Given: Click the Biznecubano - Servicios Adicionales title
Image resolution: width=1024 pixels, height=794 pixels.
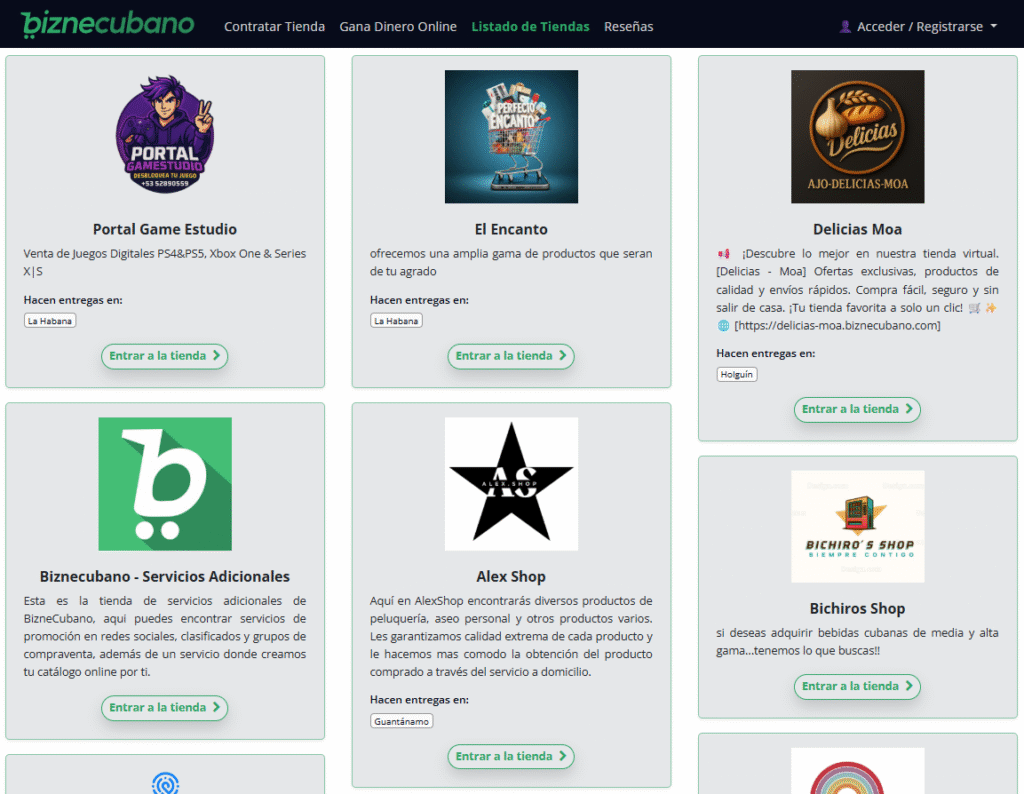Looking at the screenshot, I should tap(165, 577).
